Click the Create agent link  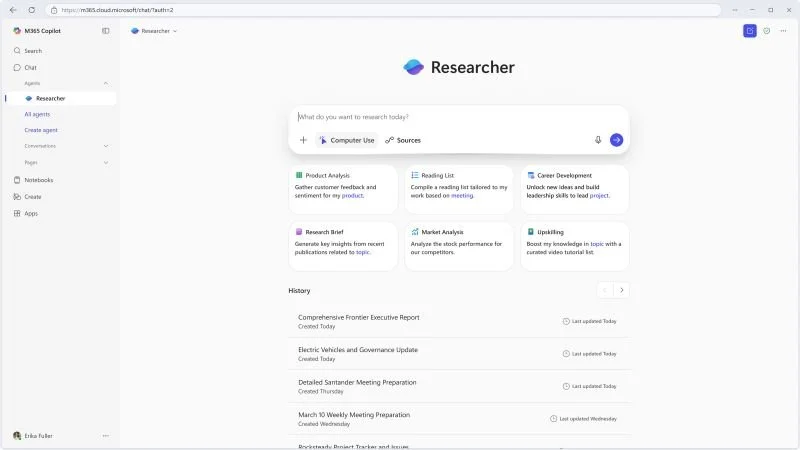pyautogui.click(x=41, y=130)
